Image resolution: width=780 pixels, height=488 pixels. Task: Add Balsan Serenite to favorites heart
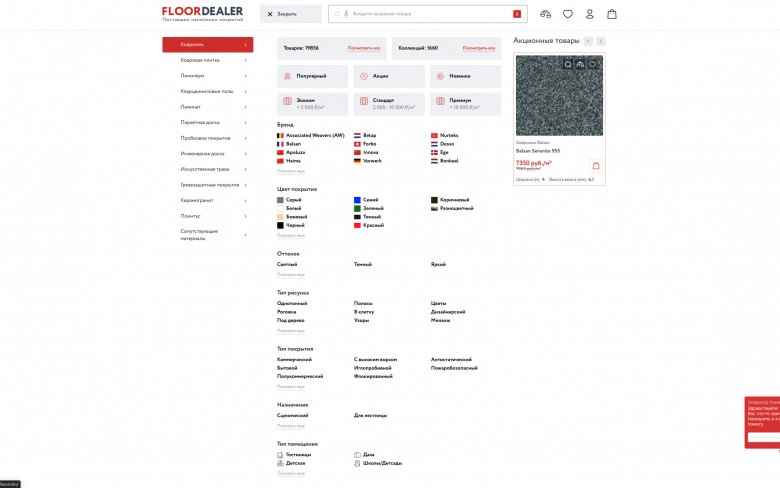592,64
